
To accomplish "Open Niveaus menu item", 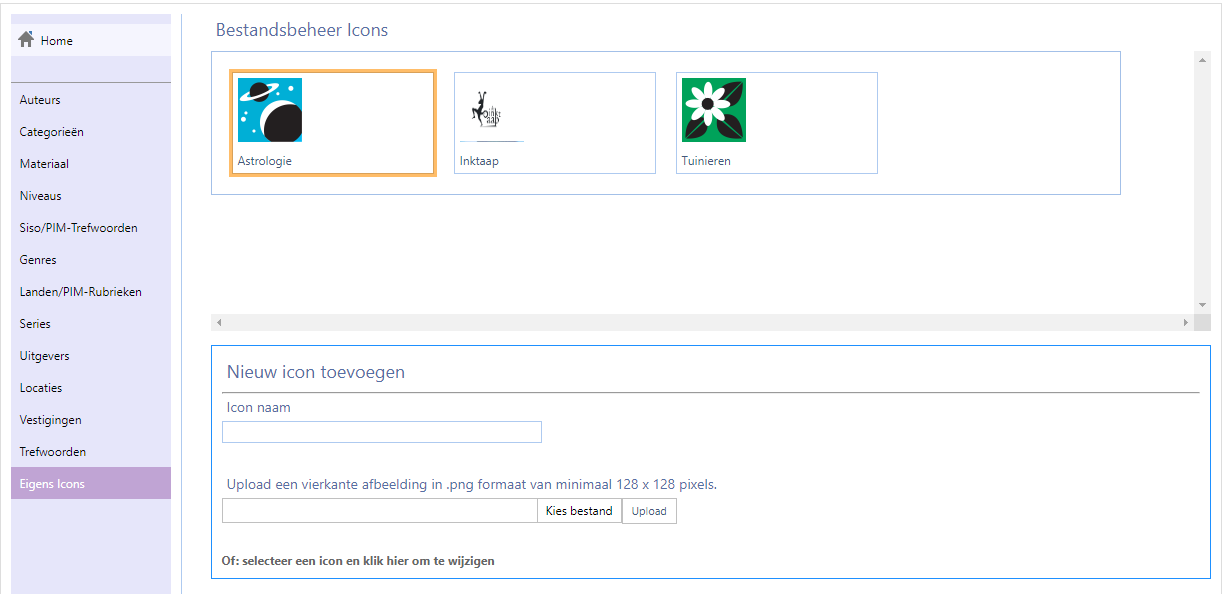I will (40, 196).
